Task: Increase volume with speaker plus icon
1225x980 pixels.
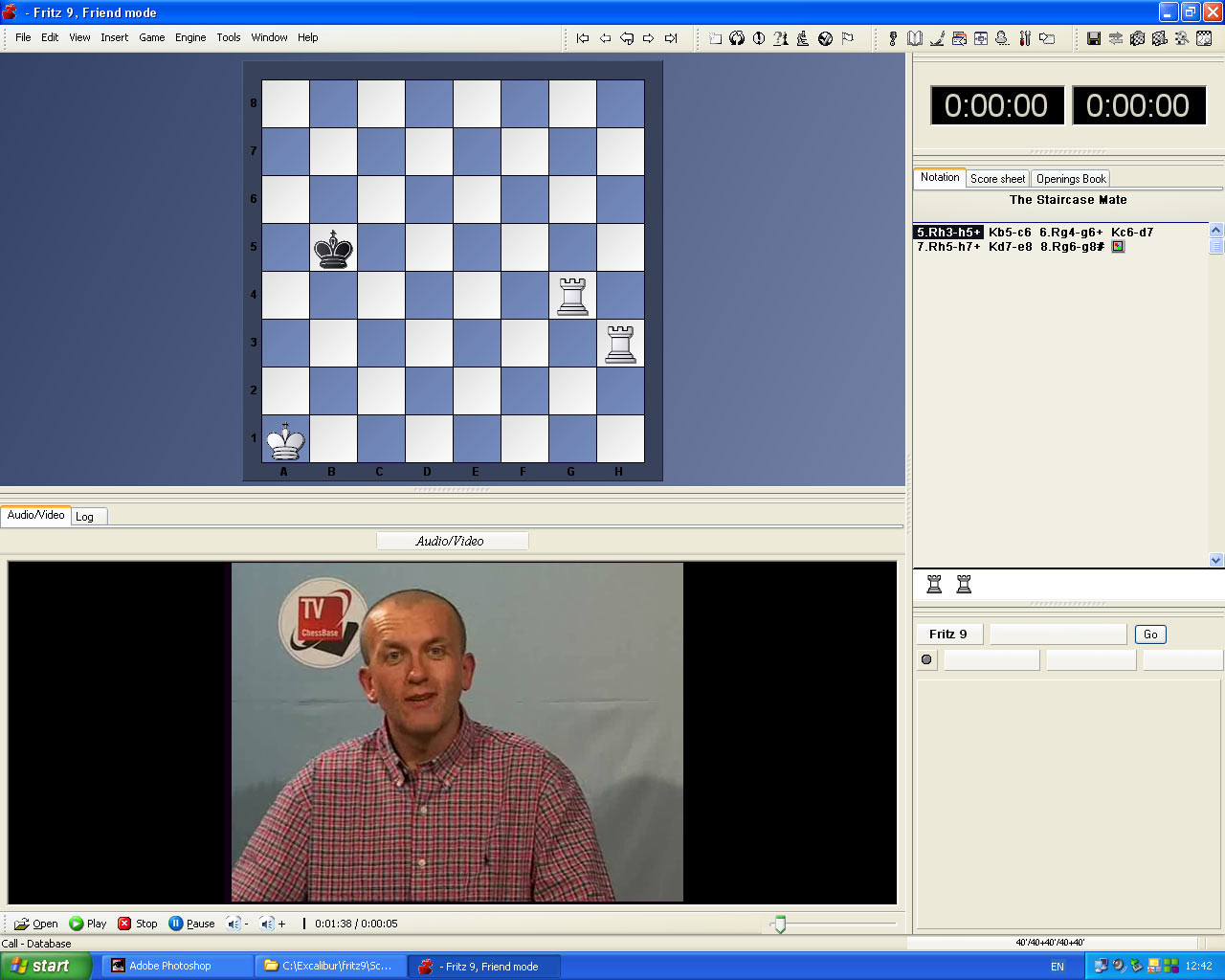Action: (x=273, y=924)
